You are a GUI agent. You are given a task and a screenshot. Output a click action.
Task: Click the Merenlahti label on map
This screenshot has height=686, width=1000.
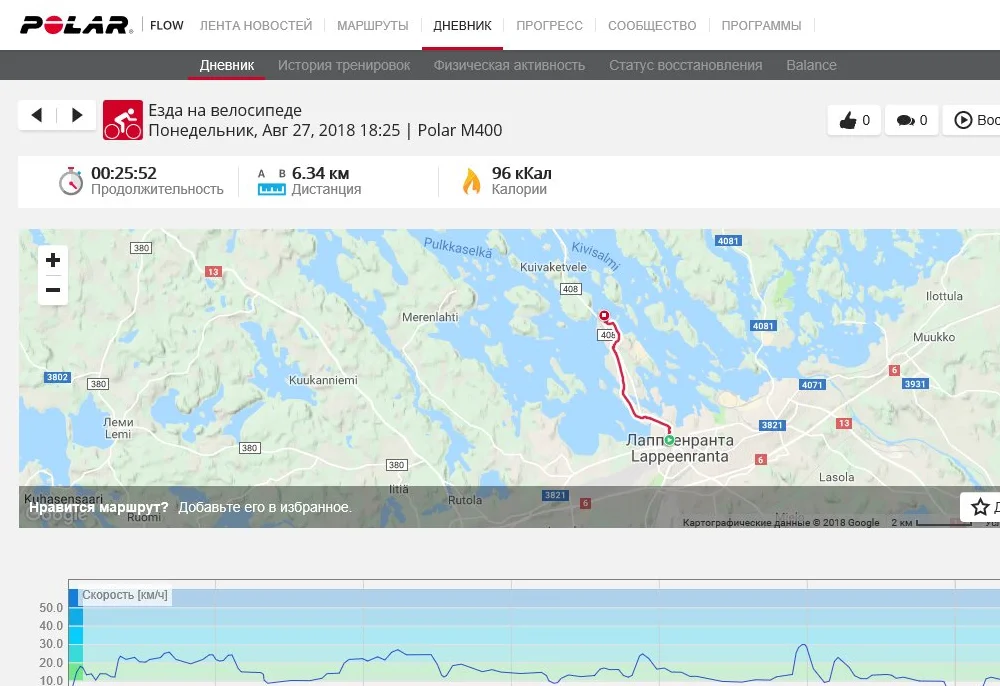[430, 317]
